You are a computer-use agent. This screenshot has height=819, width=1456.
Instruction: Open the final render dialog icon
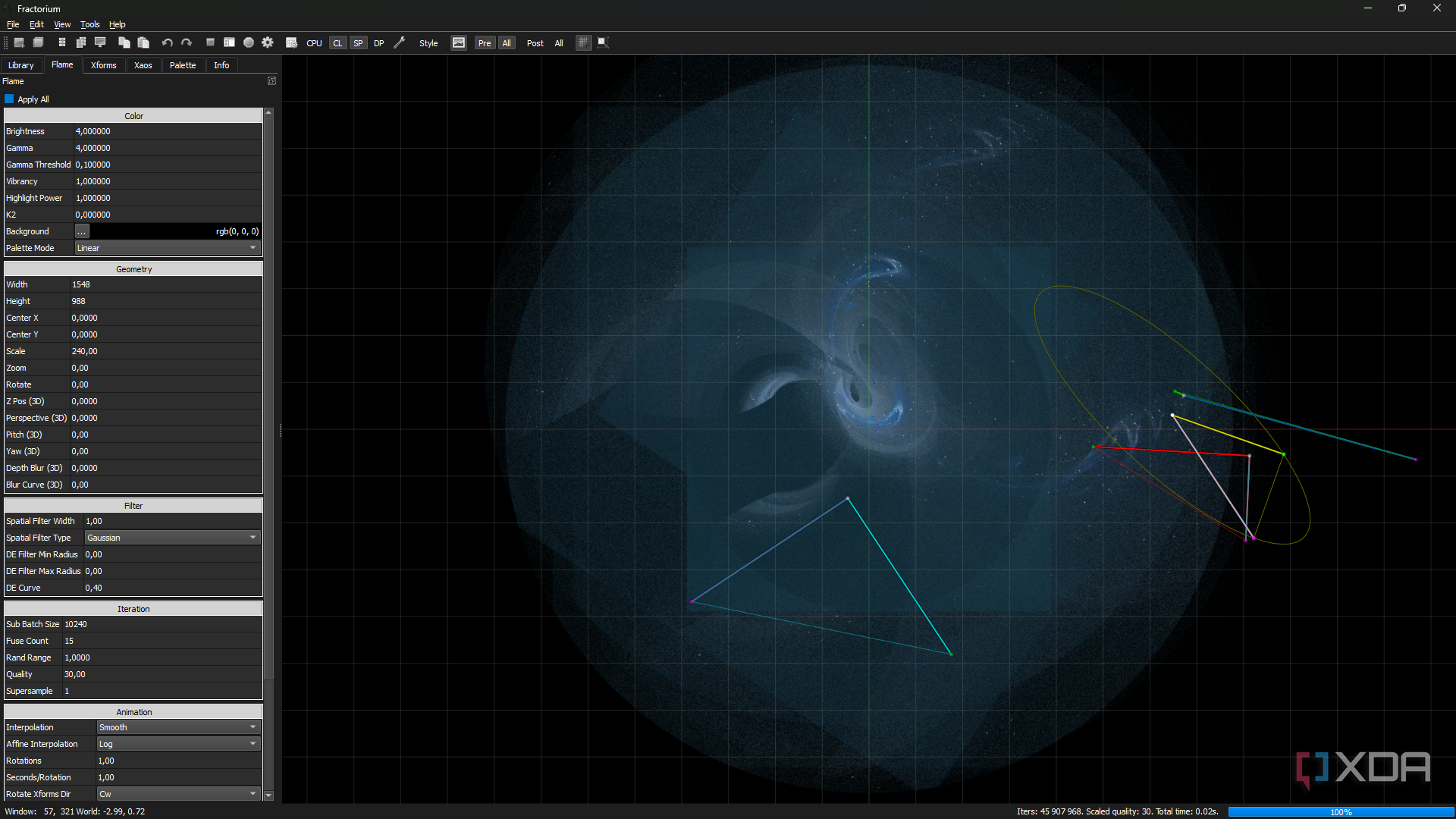pos(229,43)
